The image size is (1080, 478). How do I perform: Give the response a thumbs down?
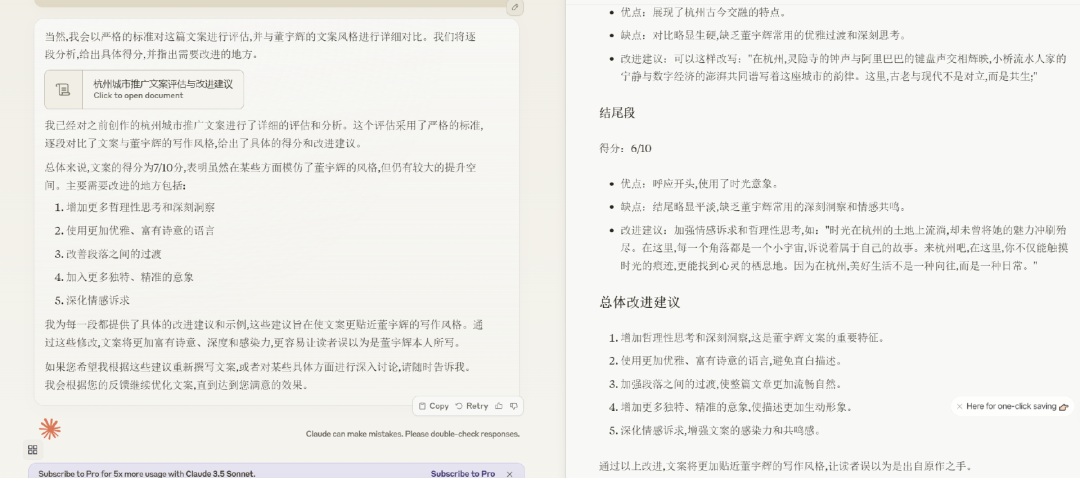[514, 406]
